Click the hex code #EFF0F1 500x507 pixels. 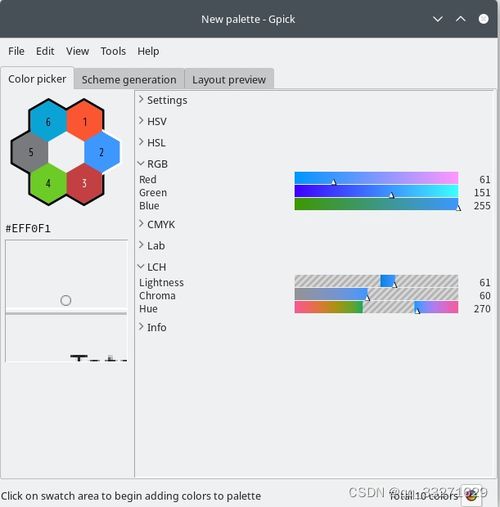click(28, 229)
